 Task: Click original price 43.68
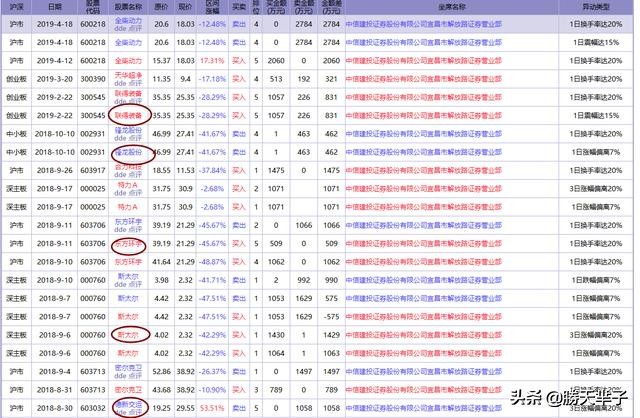[x=161, y=390]
